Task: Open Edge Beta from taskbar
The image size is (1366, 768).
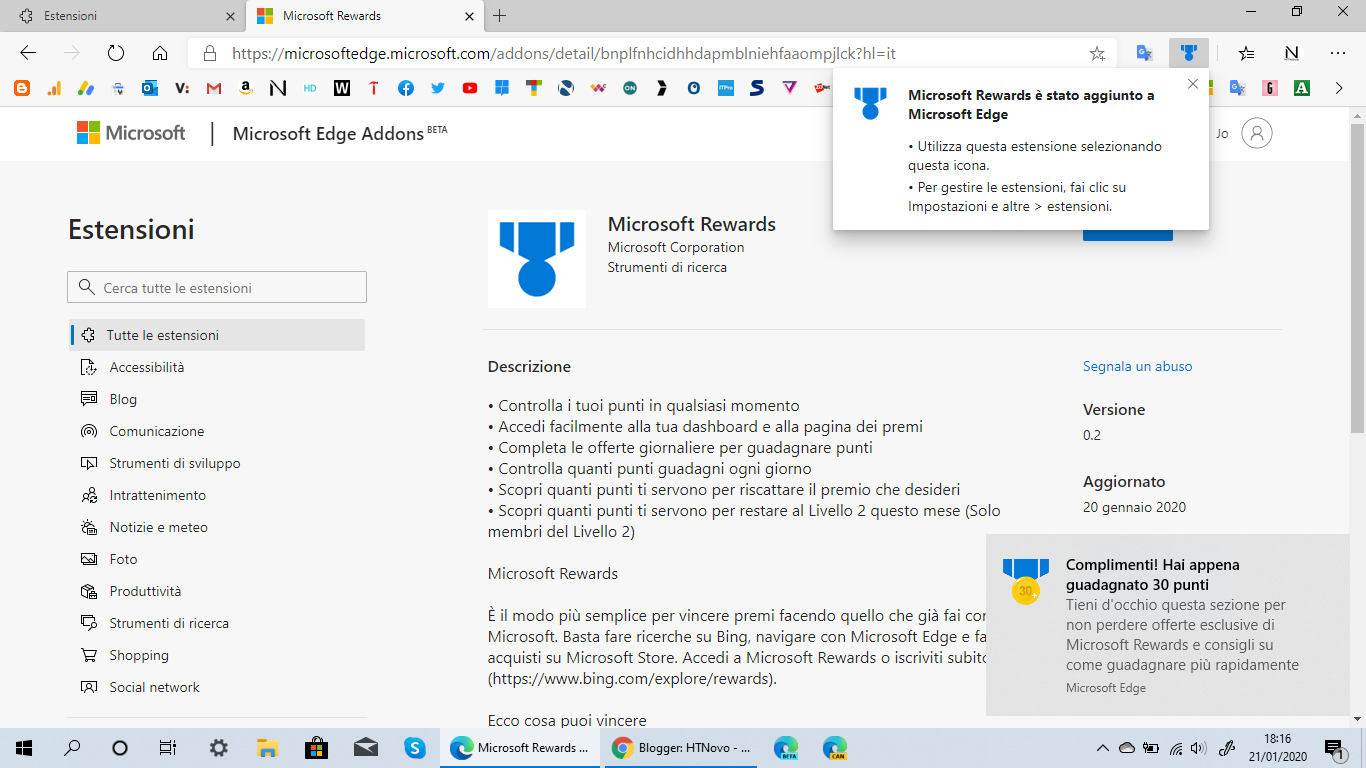Action: coord(786,748)
